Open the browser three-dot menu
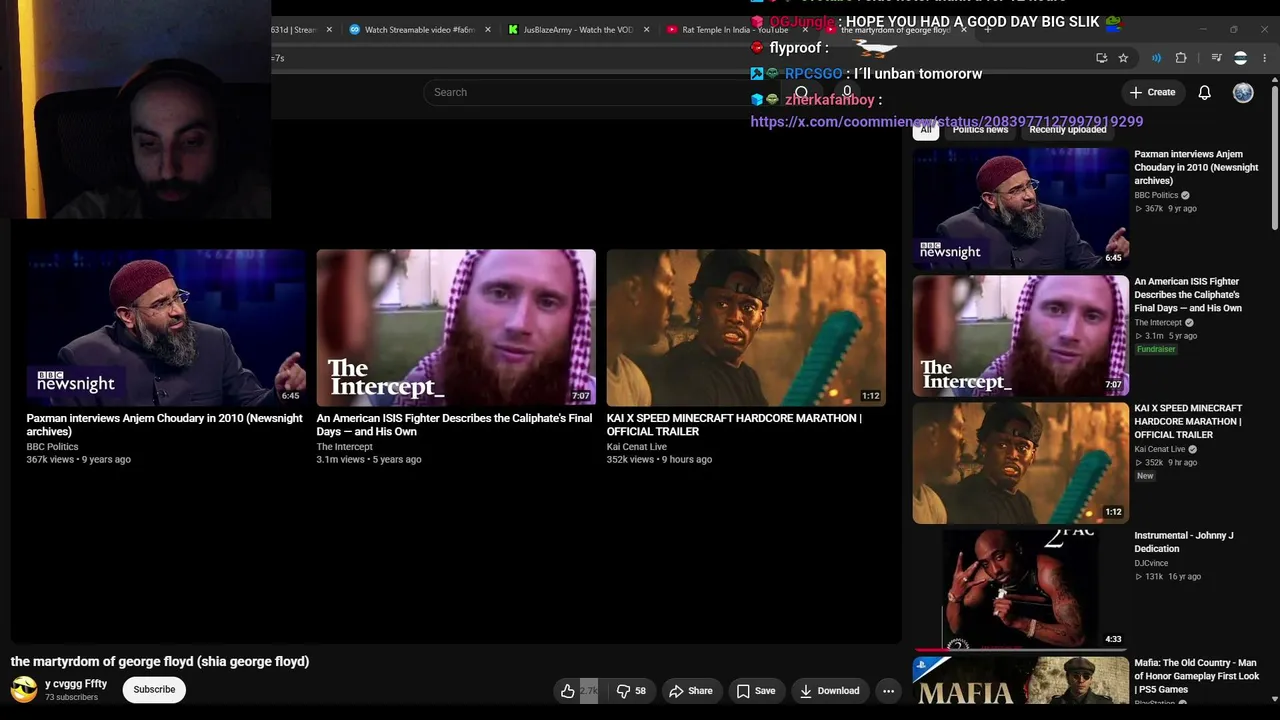The width and height of the screenshot is (1280, 720). [1265, 58]
